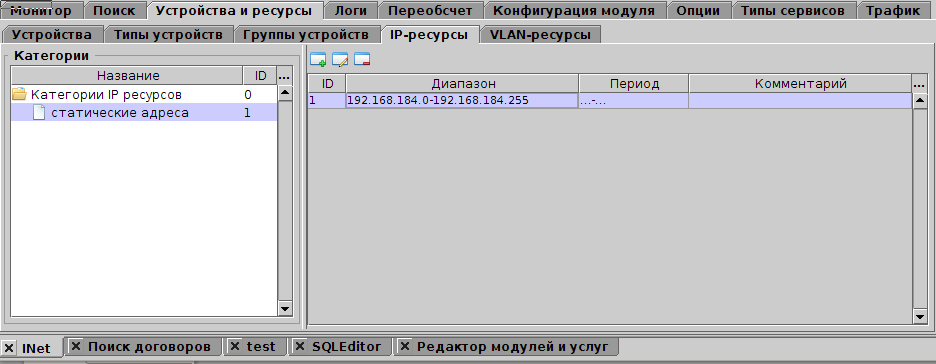Screen dimensions: 936x364
Task: Close the test tab
Action: point(235,346)
